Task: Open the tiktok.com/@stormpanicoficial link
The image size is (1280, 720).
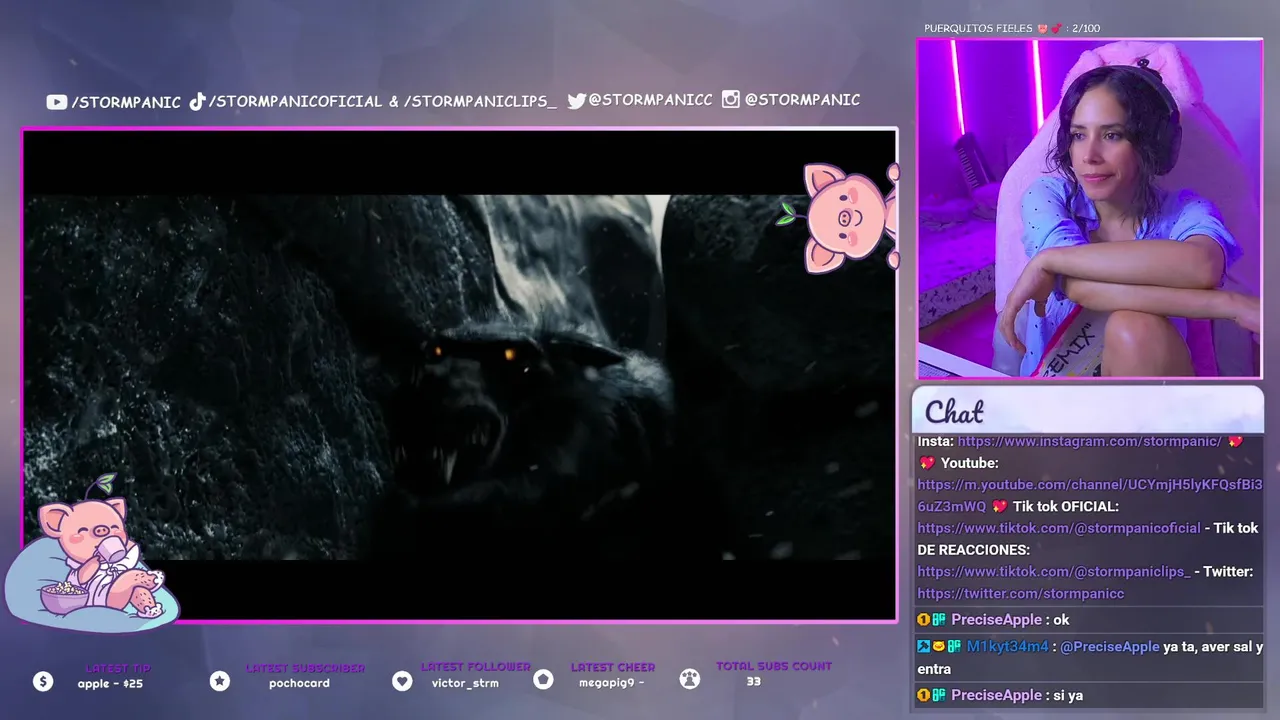Action: point(1059,528)
